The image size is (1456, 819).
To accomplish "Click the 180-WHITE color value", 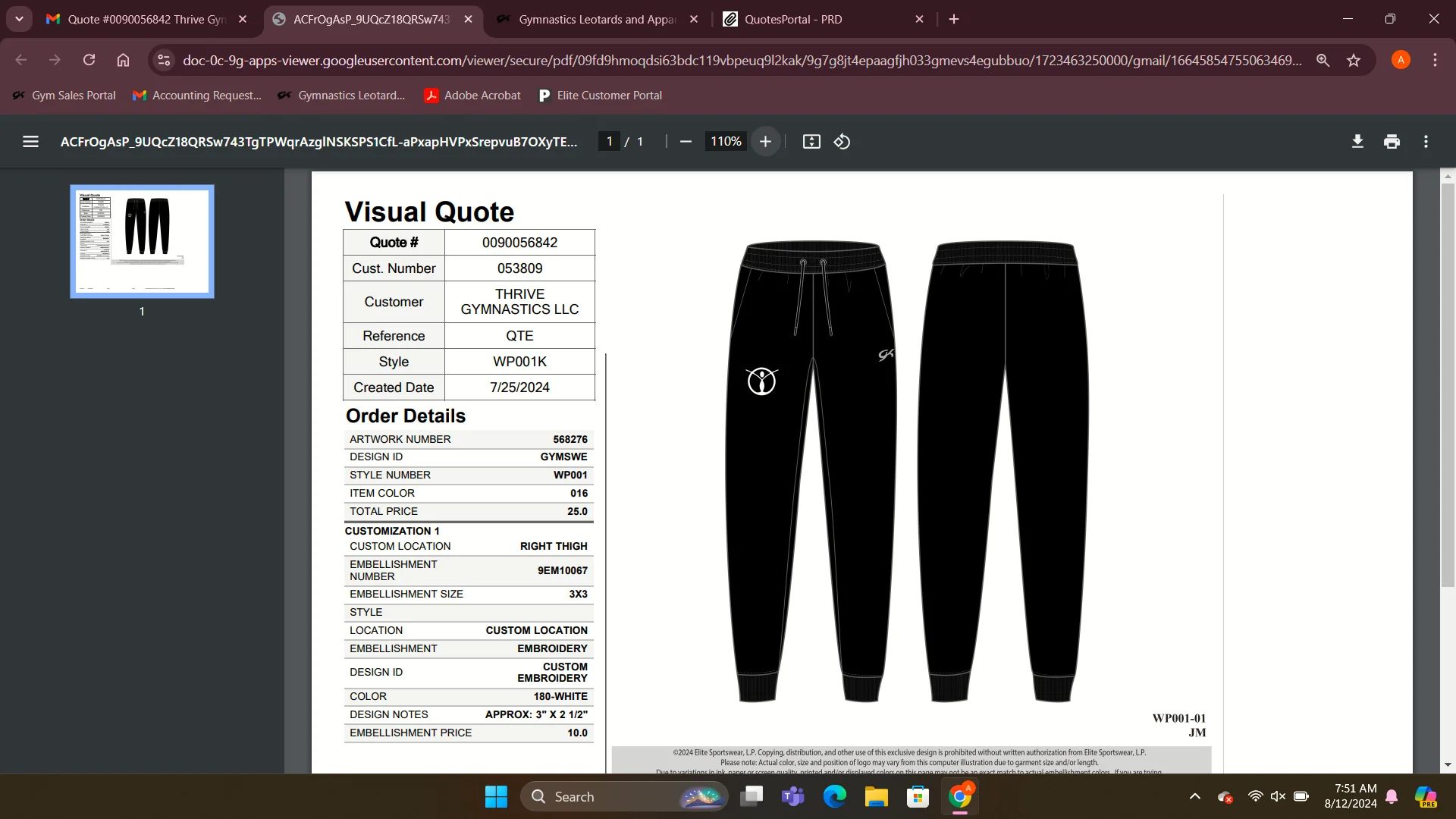I will coord(560,696).
